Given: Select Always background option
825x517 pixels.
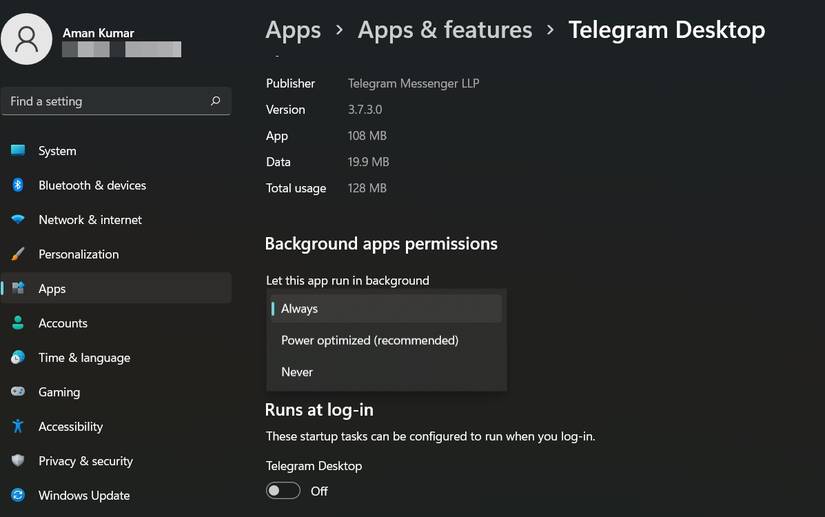Looking at the screenshot, I should tap(386, 308).
